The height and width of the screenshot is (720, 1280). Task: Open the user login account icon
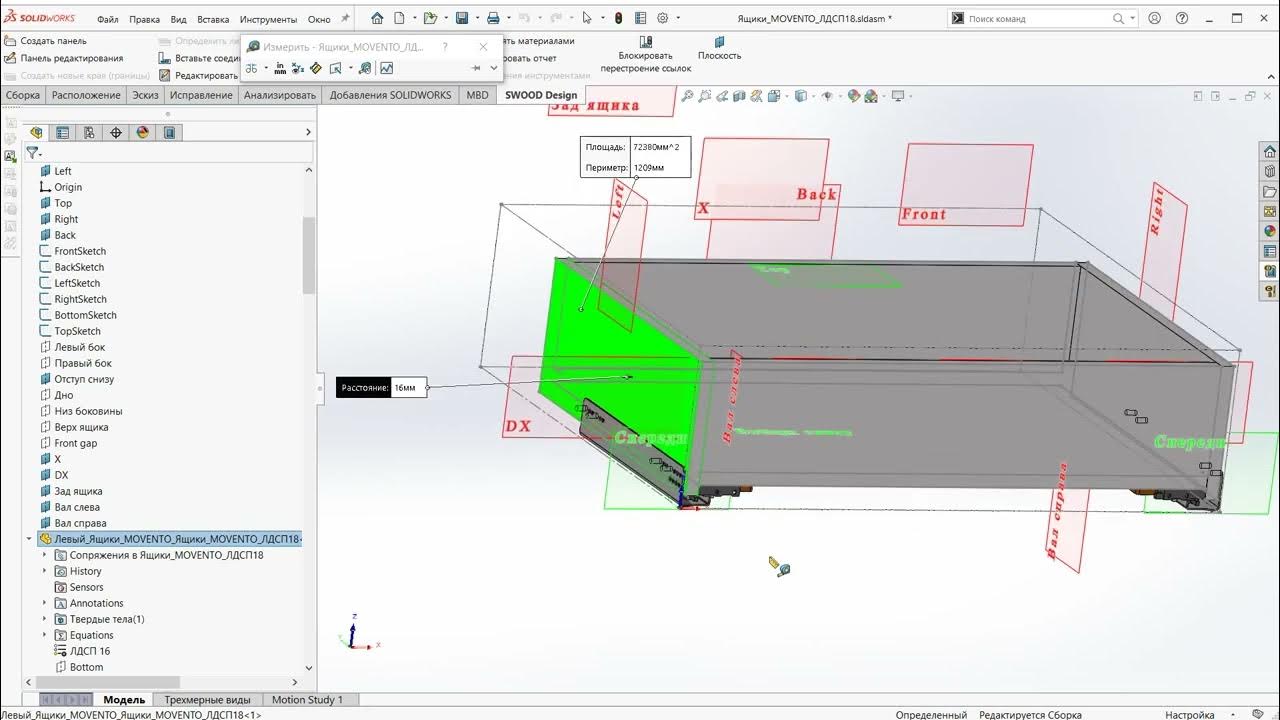click(1155, 18)
